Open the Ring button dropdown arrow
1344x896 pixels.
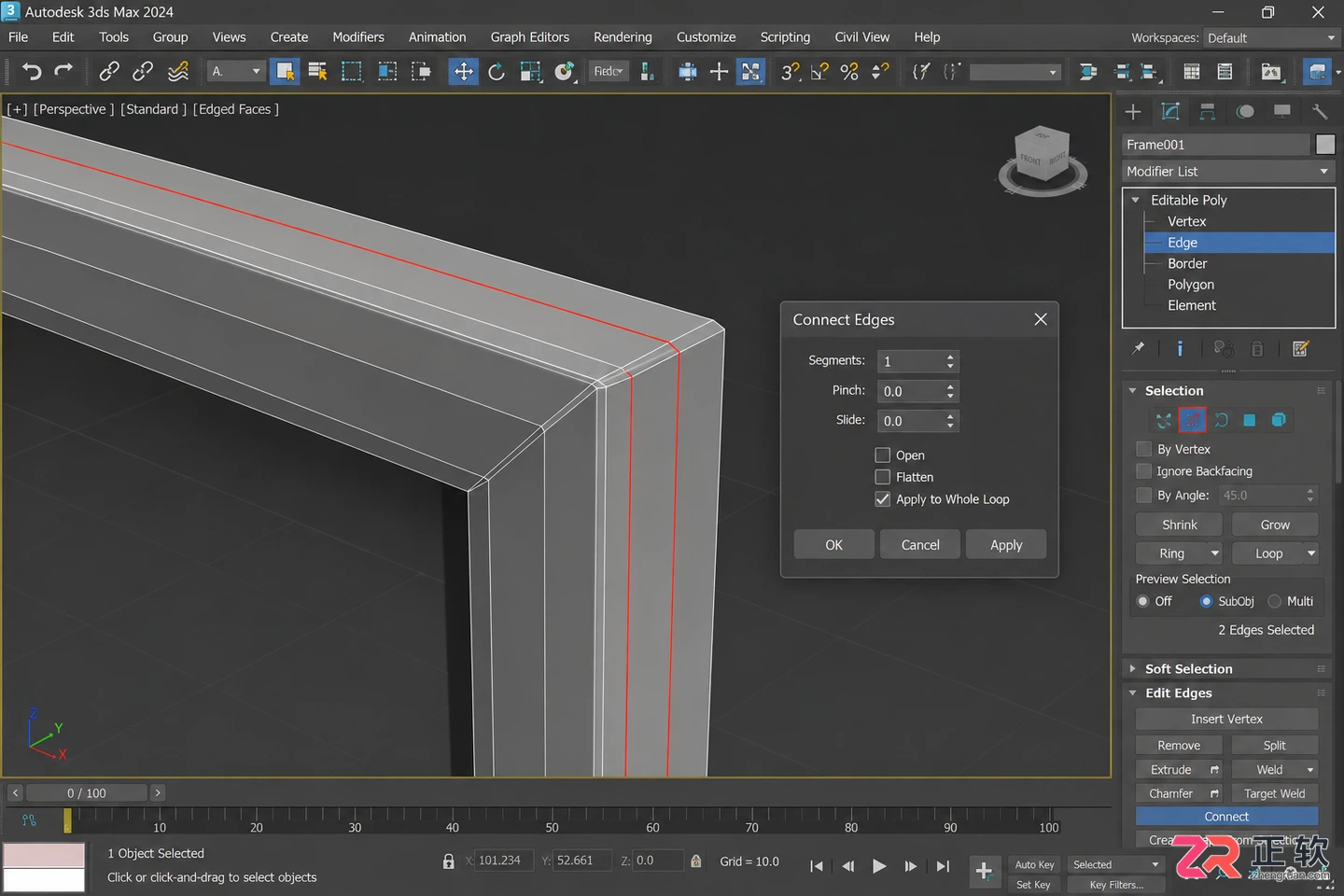1215,553
